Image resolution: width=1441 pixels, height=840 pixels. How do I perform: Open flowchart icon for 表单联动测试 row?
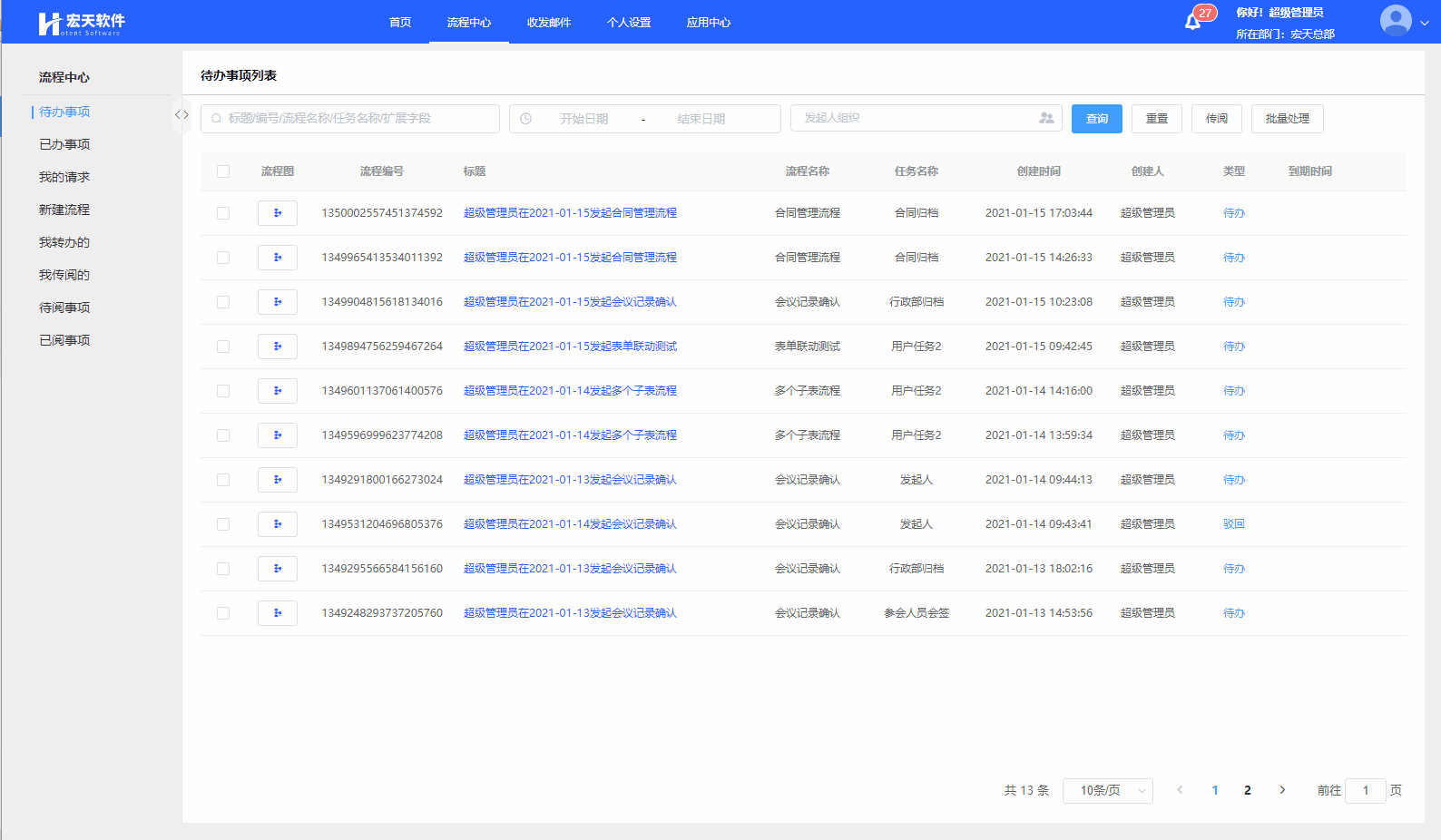click(x=277, y=347)
